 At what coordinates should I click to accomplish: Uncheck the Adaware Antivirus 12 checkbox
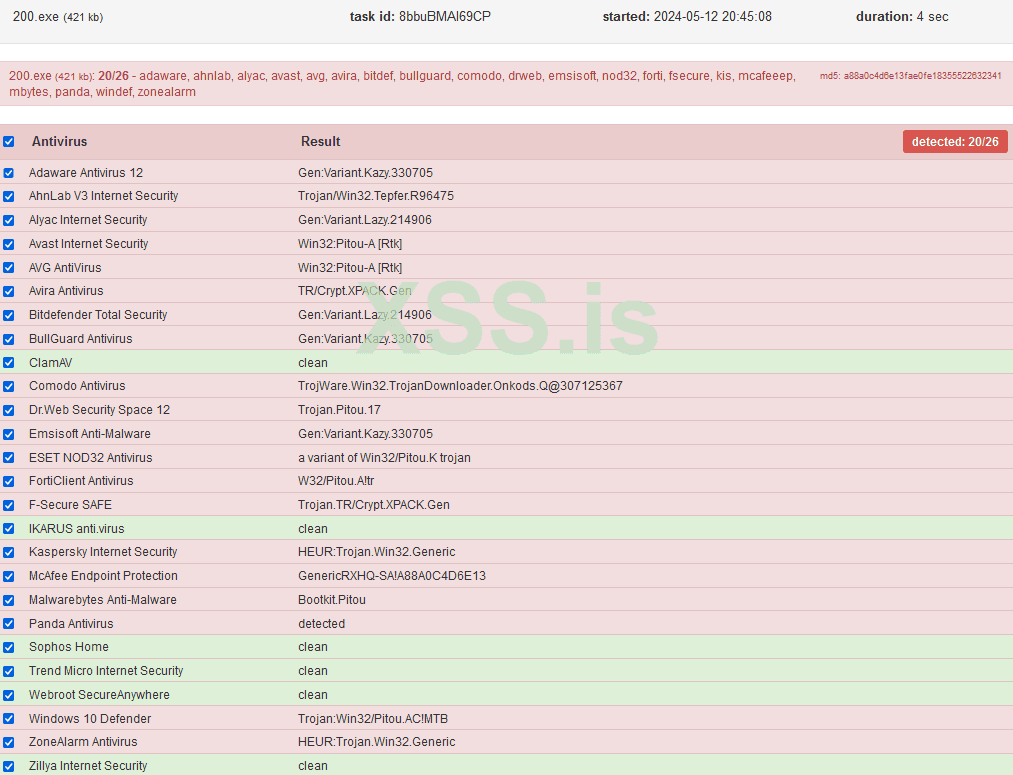pos(8,173)
